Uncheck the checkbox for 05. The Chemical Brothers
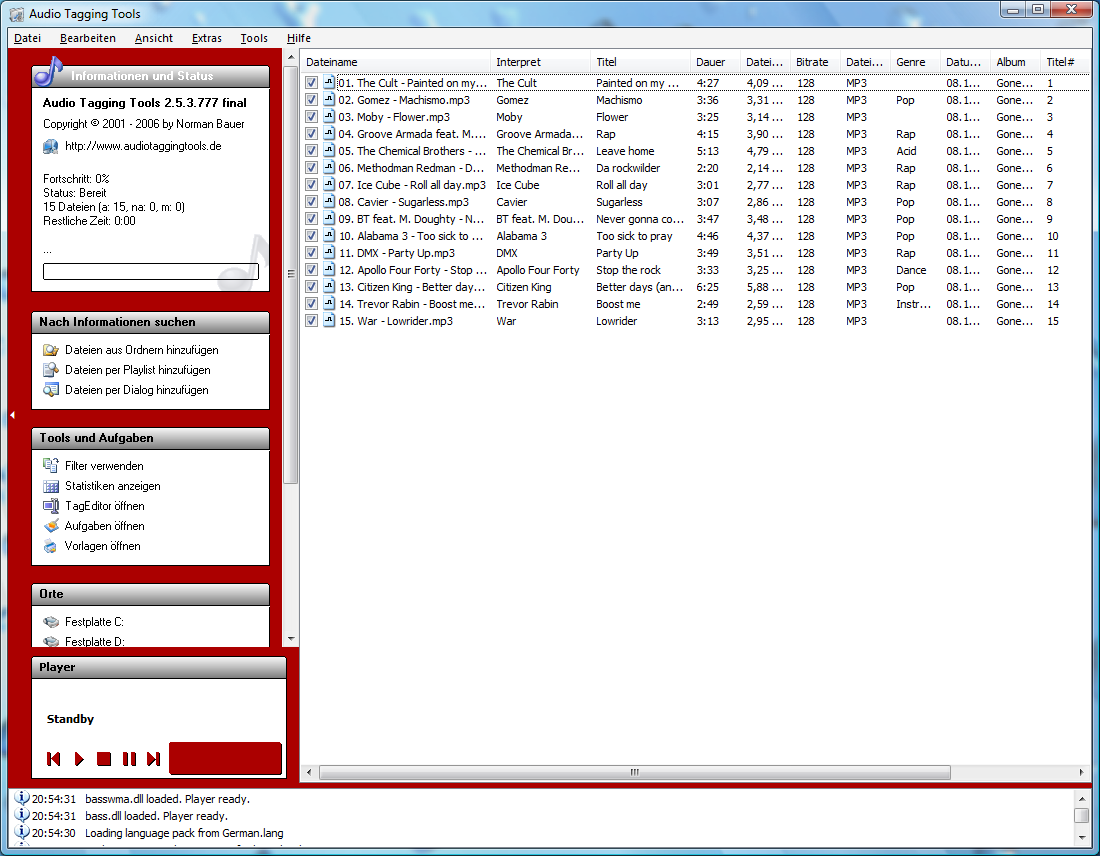The width and height of the screenshot is (1100, 856). 311,151
